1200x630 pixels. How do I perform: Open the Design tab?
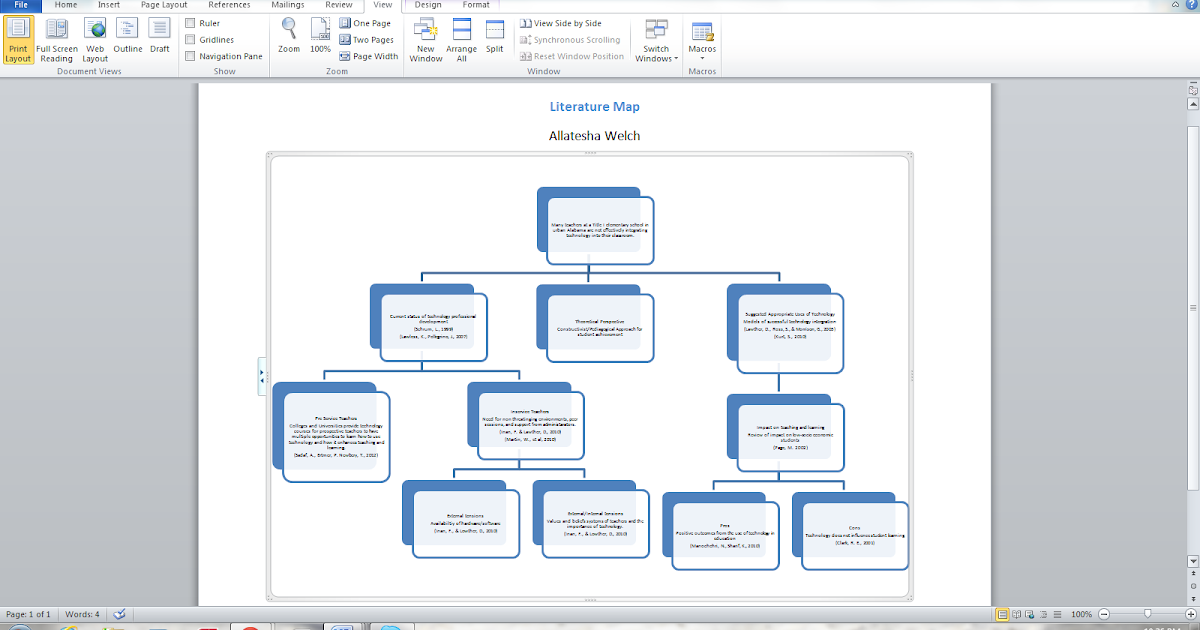pos(426,5)
